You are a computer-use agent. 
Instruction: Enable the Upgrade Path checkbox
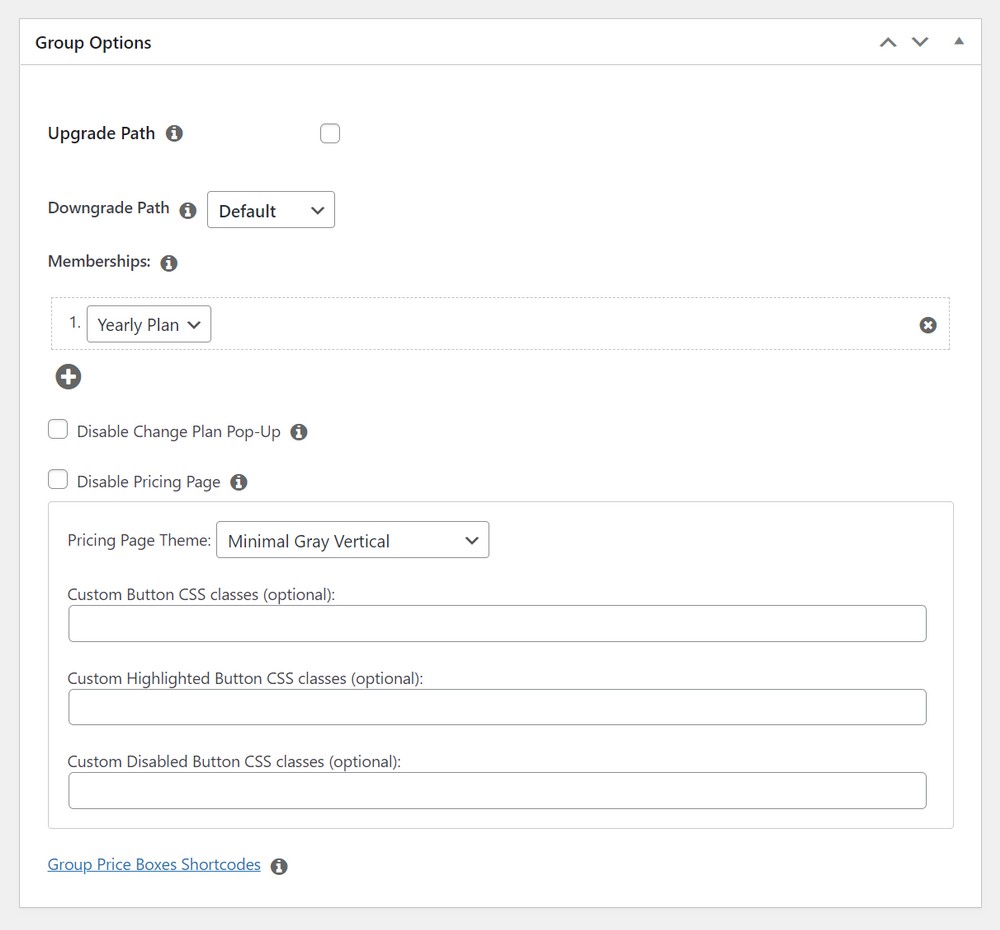pyautogui.click(x=330, y=133)
